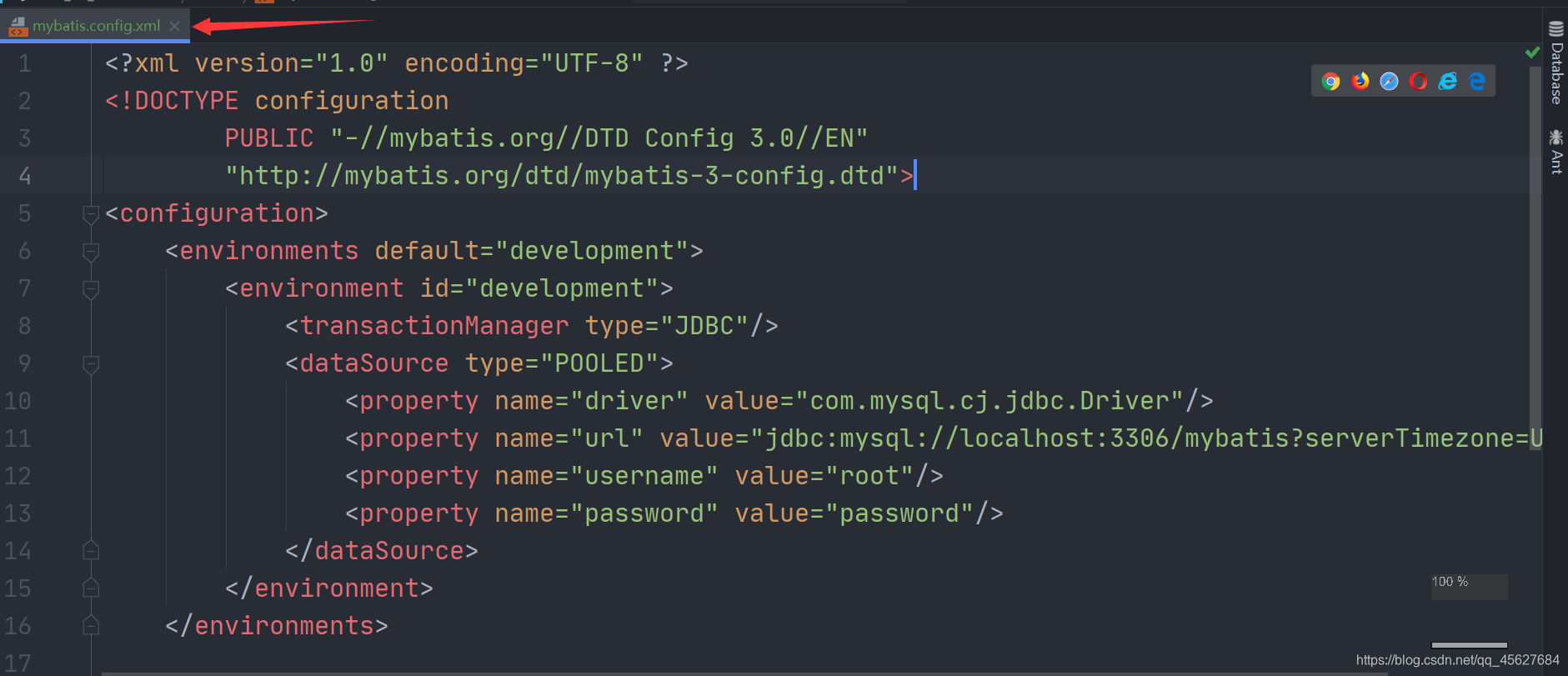The height and width of the screenshot is (676, 1568).
Task: Click the mybatis-3-config.dtd URL string
Action: (x=562, y=176)
